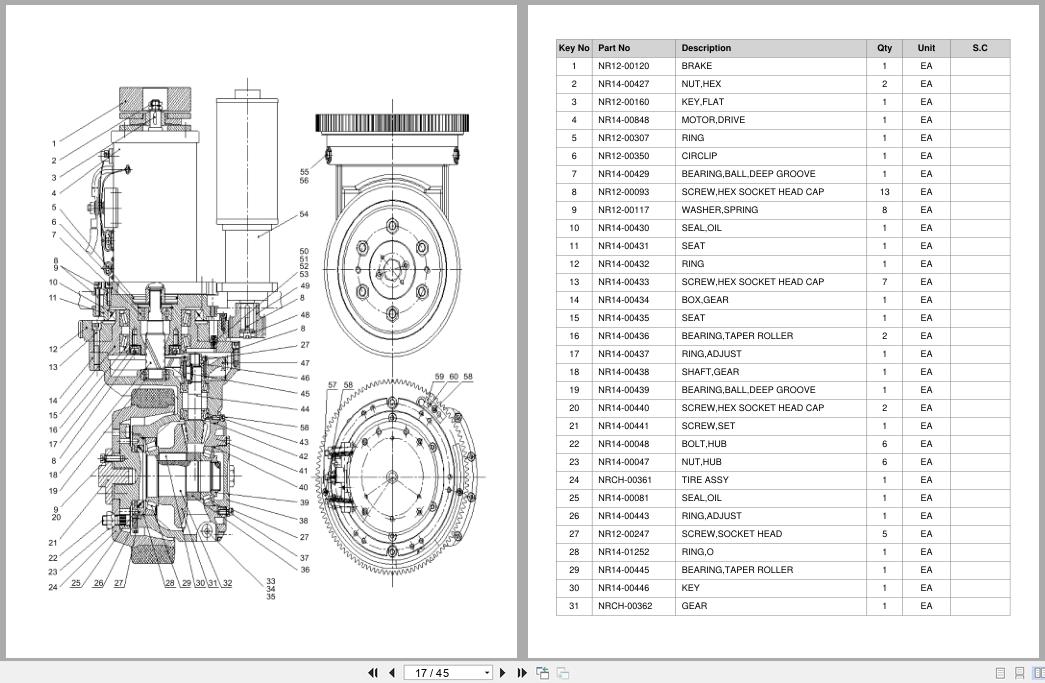Click part number NR14-00081
Image resolution: width=1045 pixels, height=683 pixels.
point(623,498)
